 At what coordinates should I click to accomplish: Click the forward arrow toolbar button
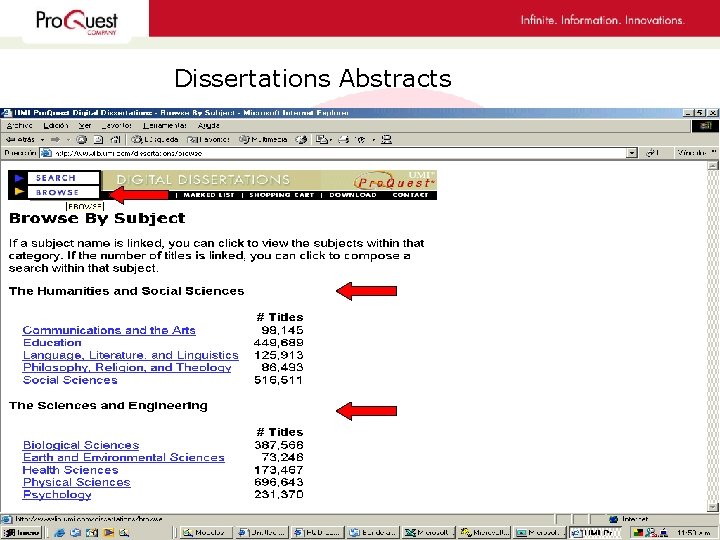pos(56,140)
